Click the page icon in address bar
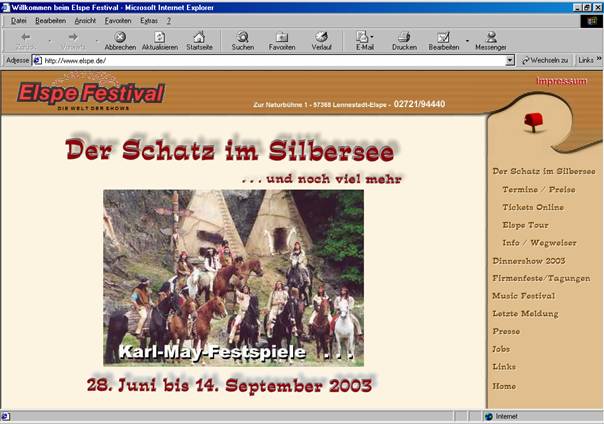This screenshot has height=424, width=604. (37, 60)
